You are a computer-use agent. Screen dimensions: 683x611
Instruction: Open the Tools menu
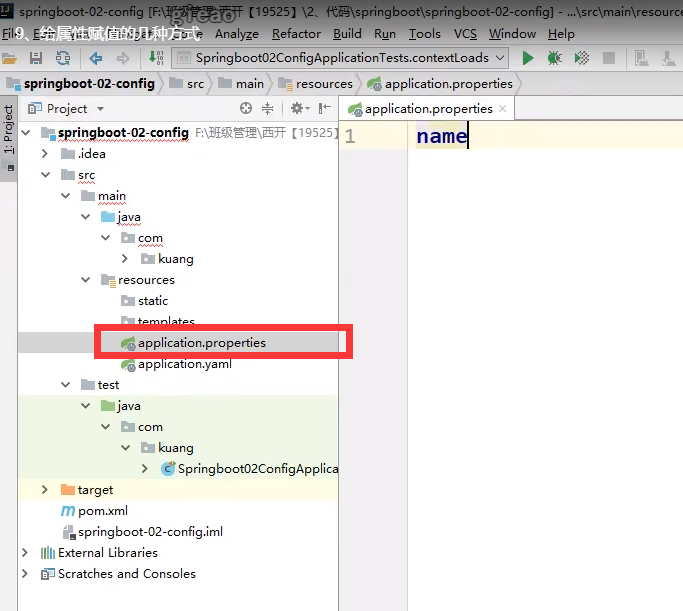(425, 34)
